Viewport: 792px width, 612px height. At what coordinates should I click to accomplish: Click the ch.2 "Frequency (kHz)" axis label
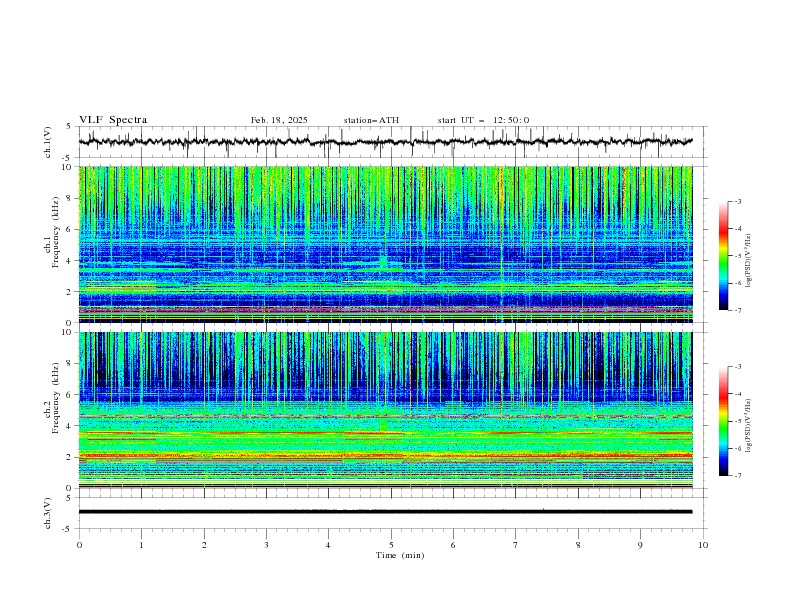pos(56,398)
